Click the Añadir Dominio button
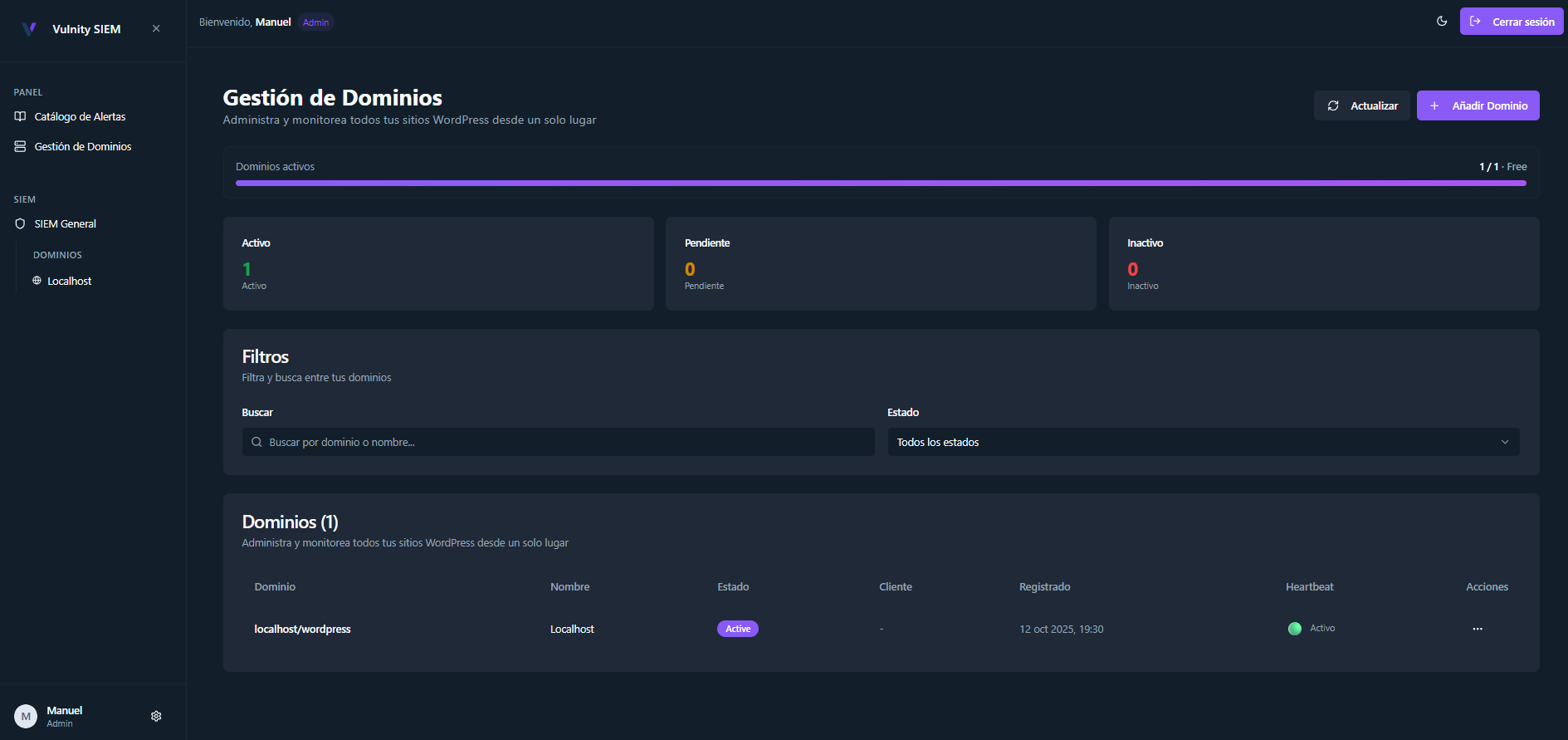The width and height of the screenshot is (1568, 740). coord(1478,105)
